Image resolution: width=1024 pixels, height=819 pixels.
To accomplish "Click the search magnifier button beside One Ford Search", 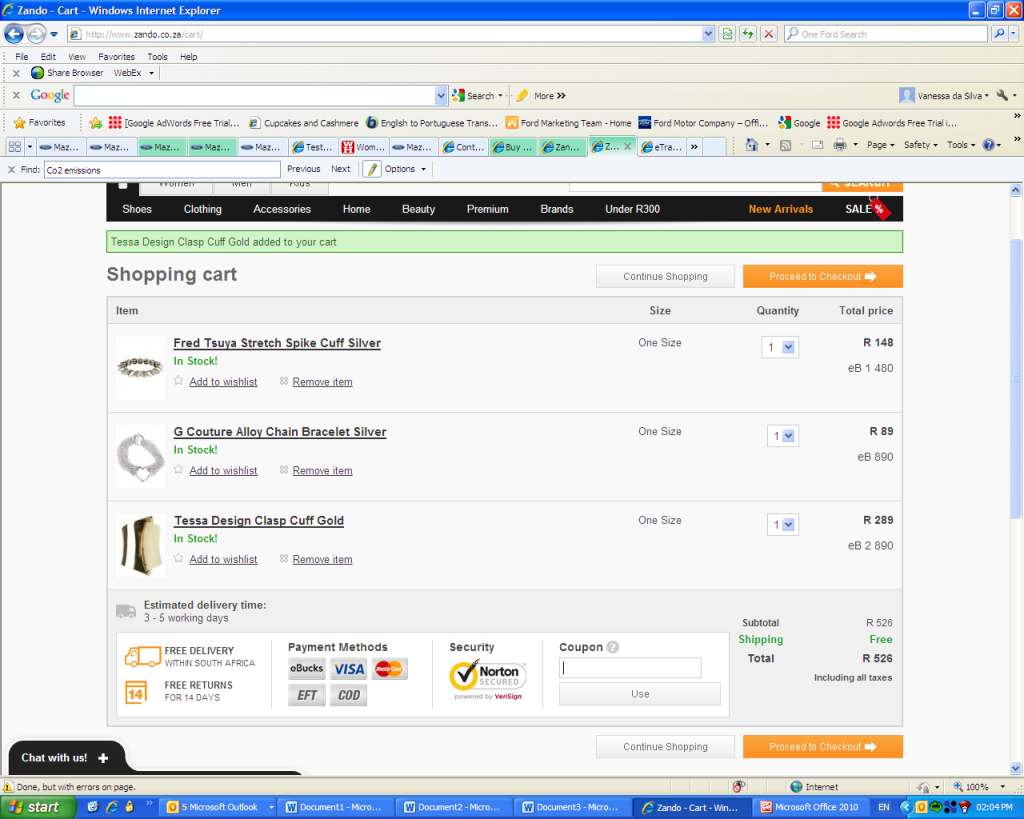I will (x=999, y=34).
